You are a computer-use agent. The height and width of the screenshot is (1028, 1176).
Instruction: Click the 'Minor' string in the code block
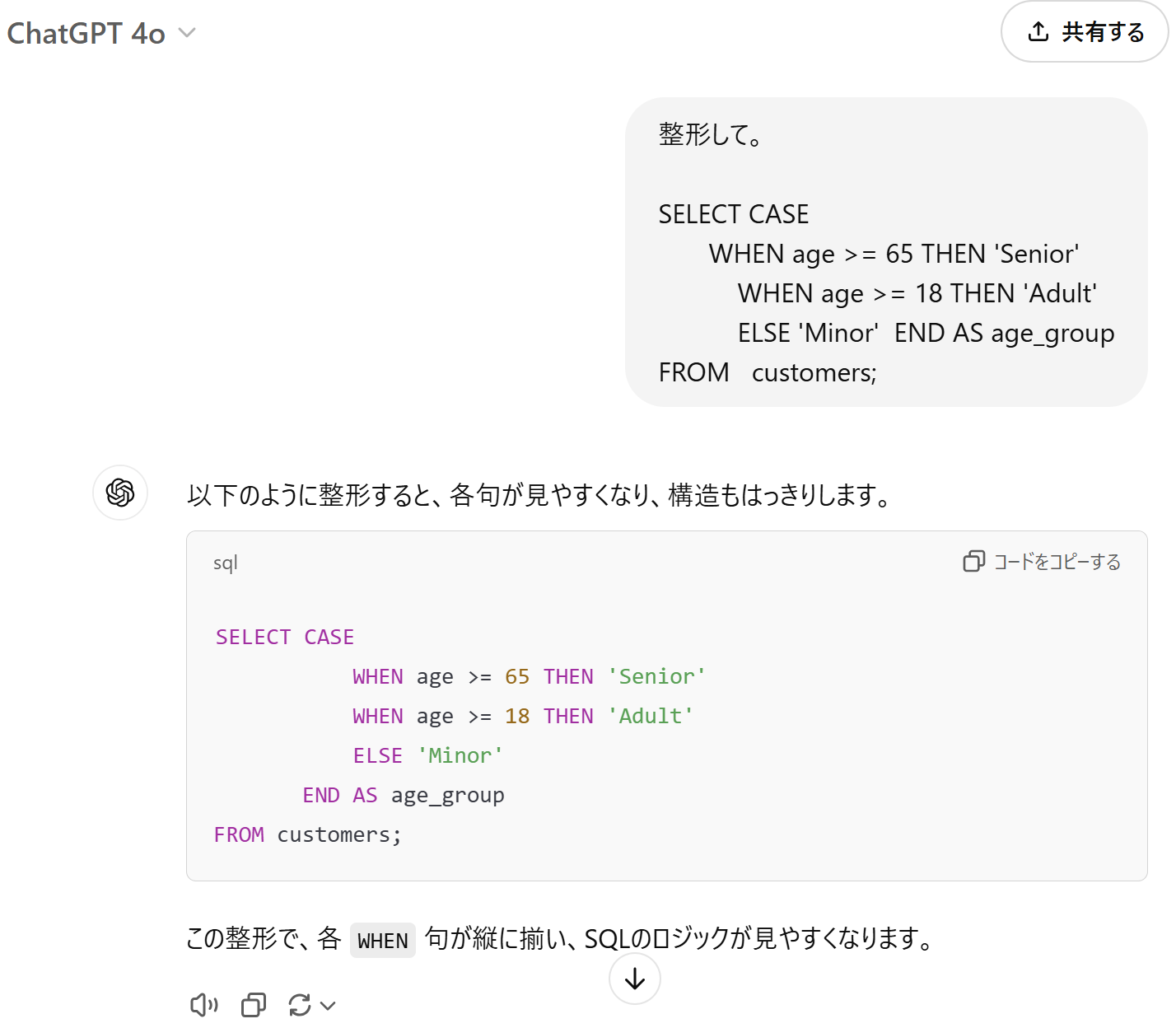pyautogui.click(x=460, y=755)
